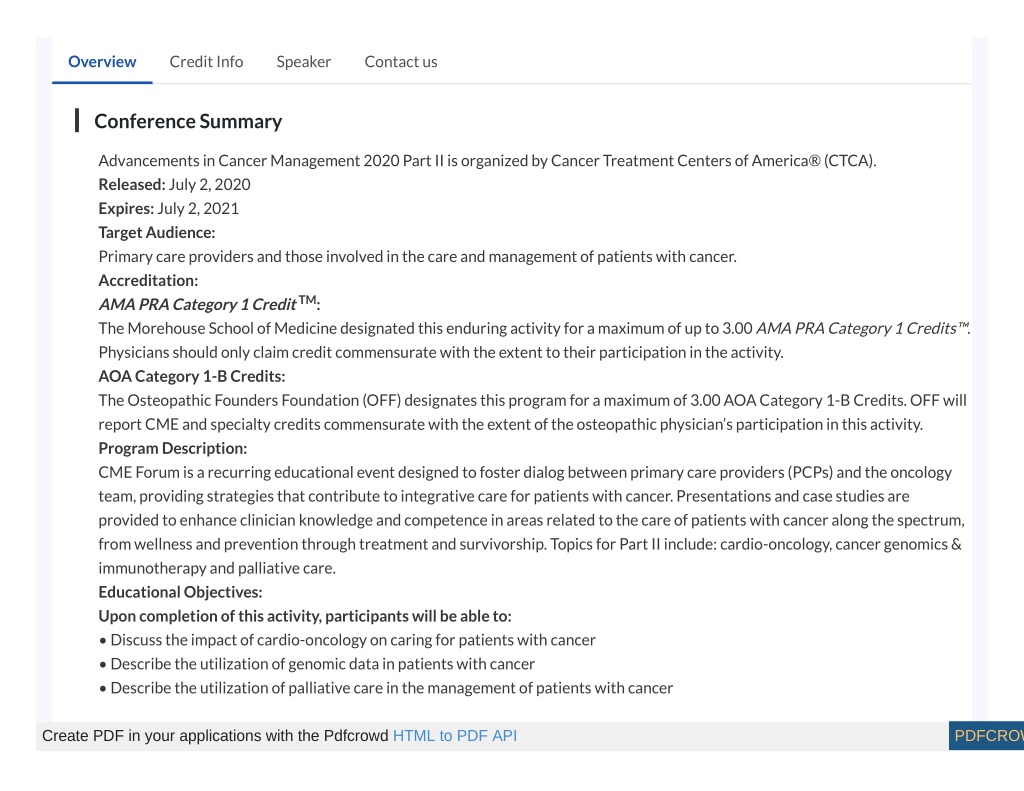This screenshot has width=1024, height=791.
Task: Click the PDFCROWD badge in the footer
Action: [x=986, y=735]
